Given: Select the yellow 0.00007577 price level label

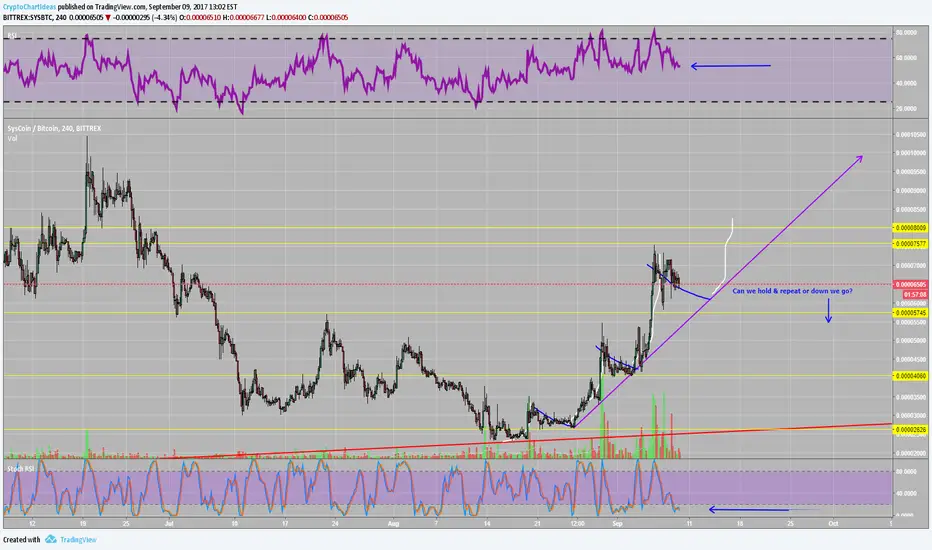Looking at the screenshot, I should 910,244.
